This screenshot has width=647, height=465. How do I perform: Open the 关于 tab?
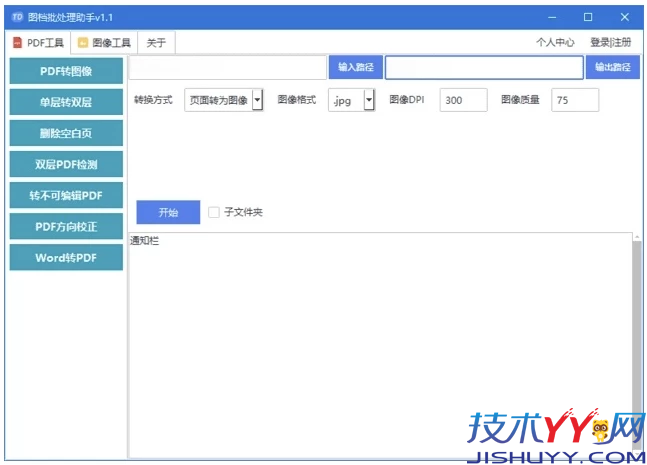pyautogui.click(x=156, y=42)
